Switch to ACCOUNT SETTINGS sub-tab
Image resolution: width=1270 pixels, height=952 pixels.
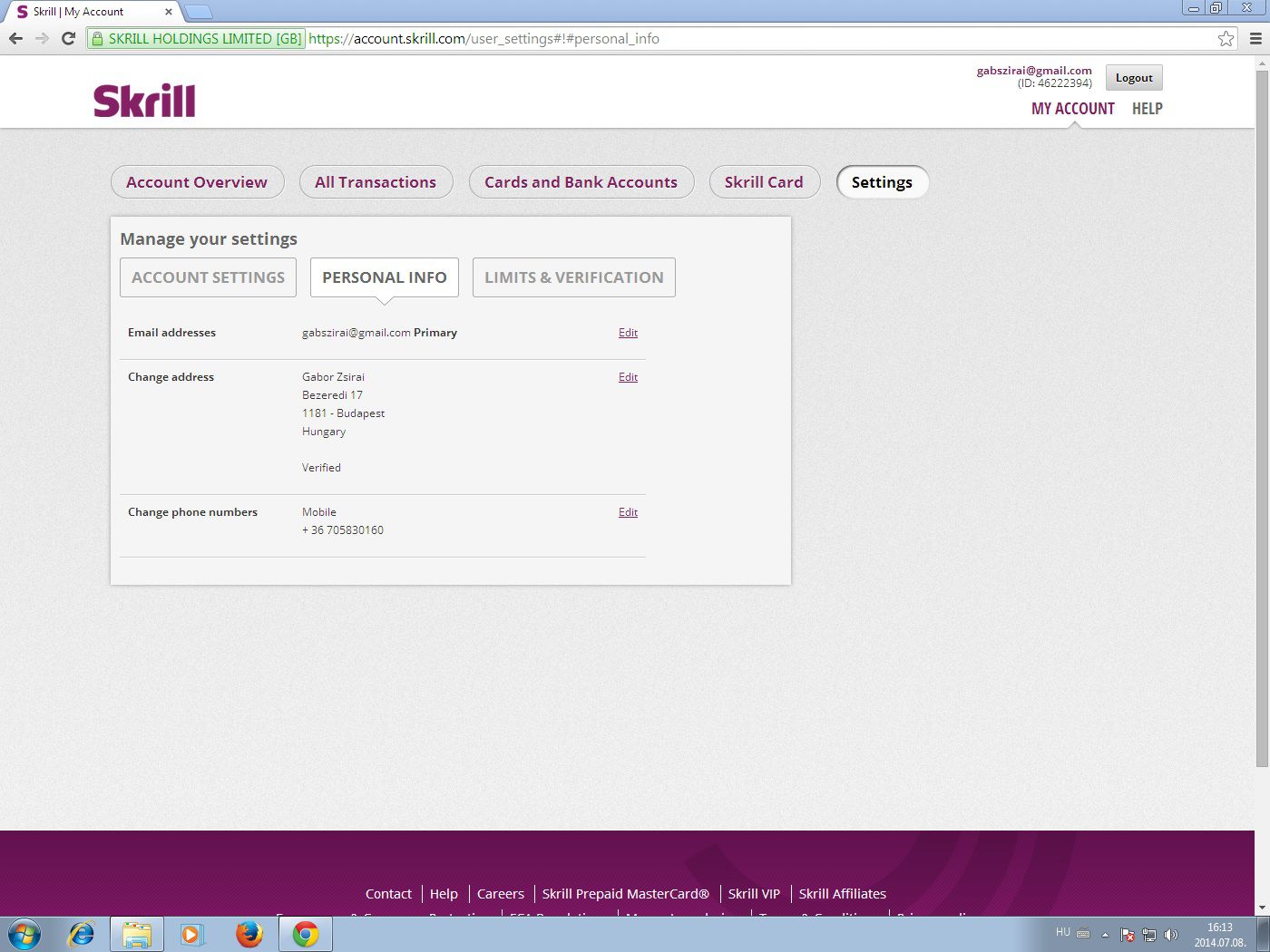[208, 277]
